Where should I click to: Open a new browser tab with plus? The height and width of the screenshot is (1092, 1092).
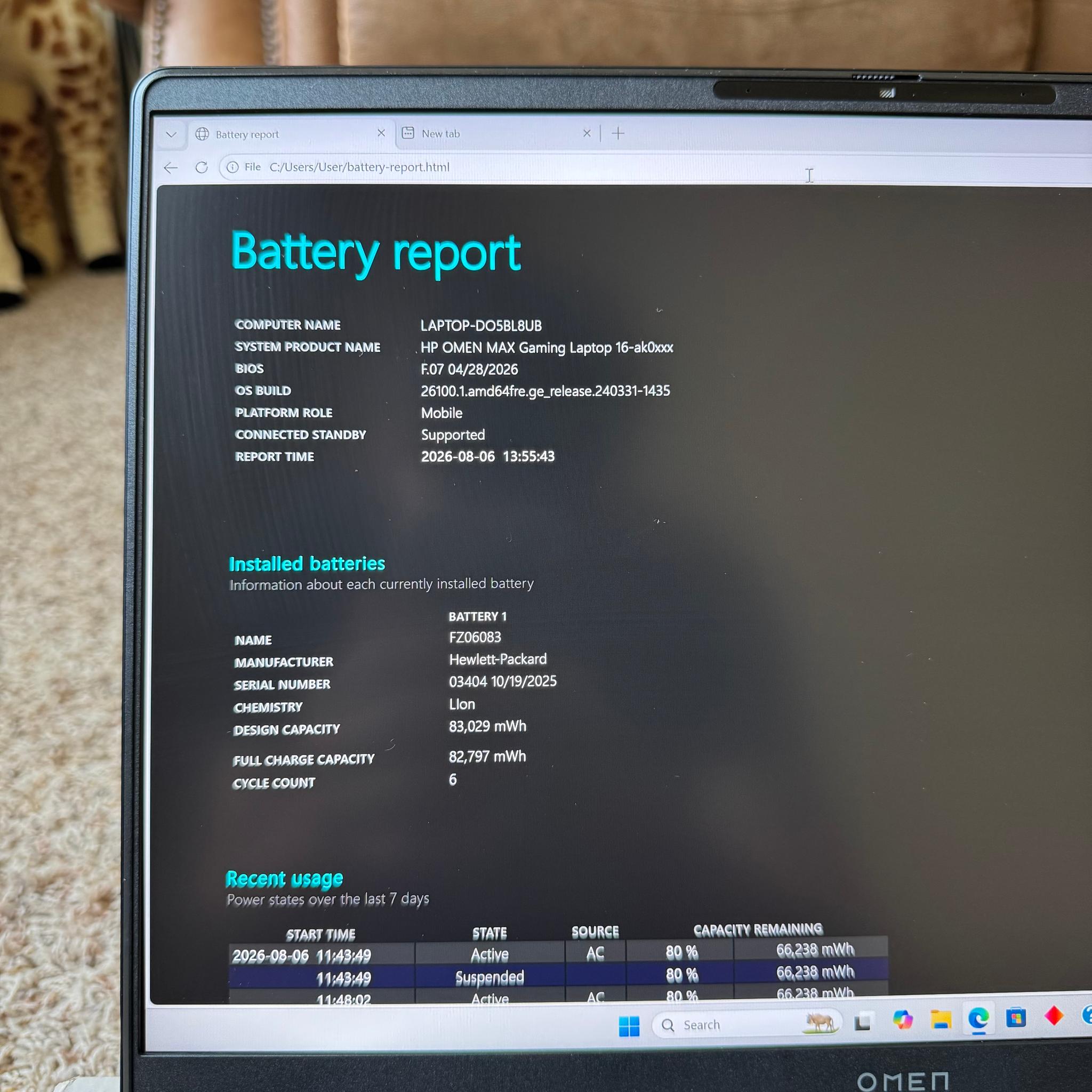pos(619,133)
